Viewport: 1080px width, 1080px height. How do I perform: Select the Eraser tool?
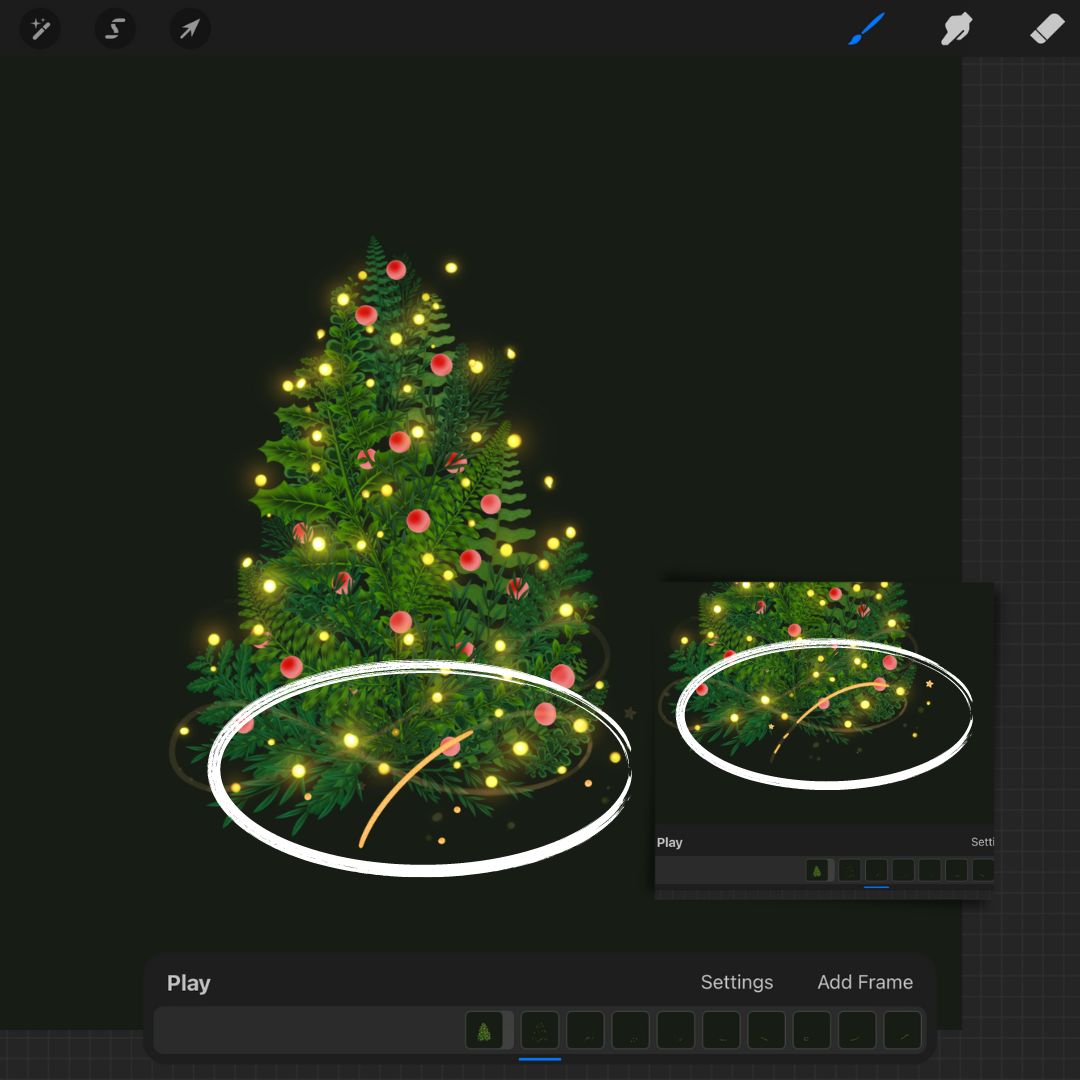(1046, 29)
